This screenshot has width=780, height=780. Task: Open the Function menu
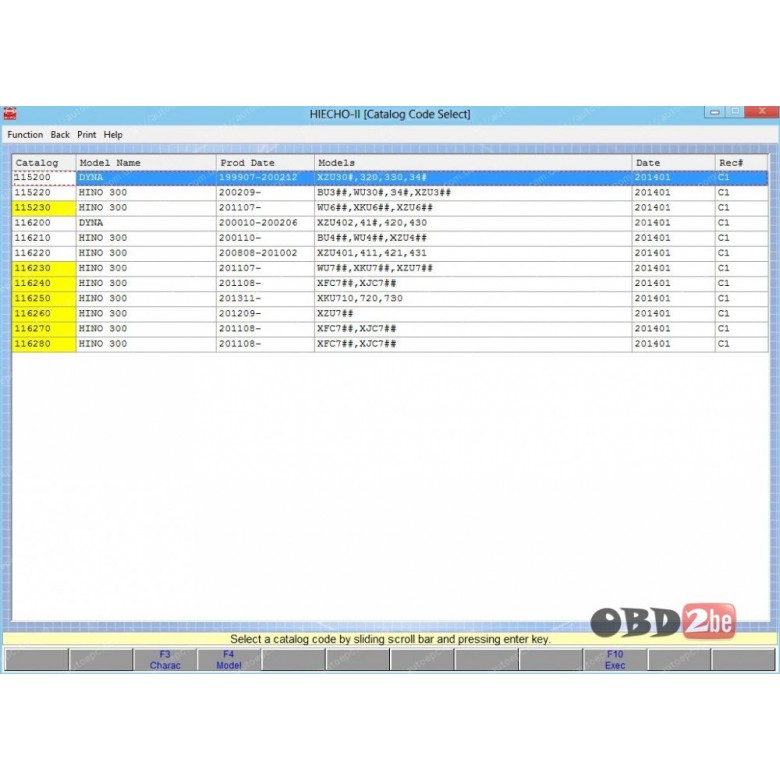coord(25,135)
